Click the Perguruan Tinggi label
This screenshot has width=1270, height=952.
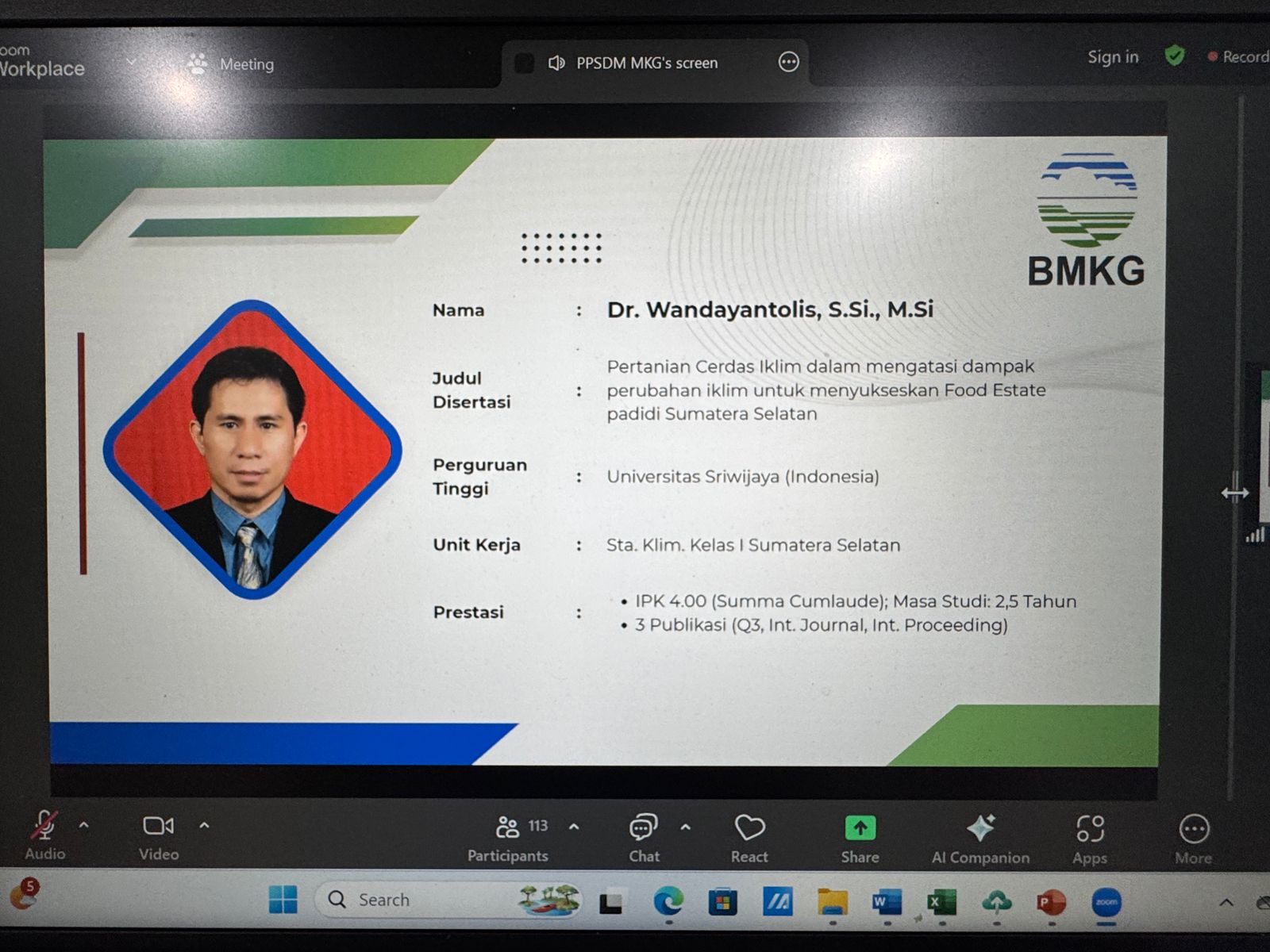pyautogui.click(x=479, y=476)
